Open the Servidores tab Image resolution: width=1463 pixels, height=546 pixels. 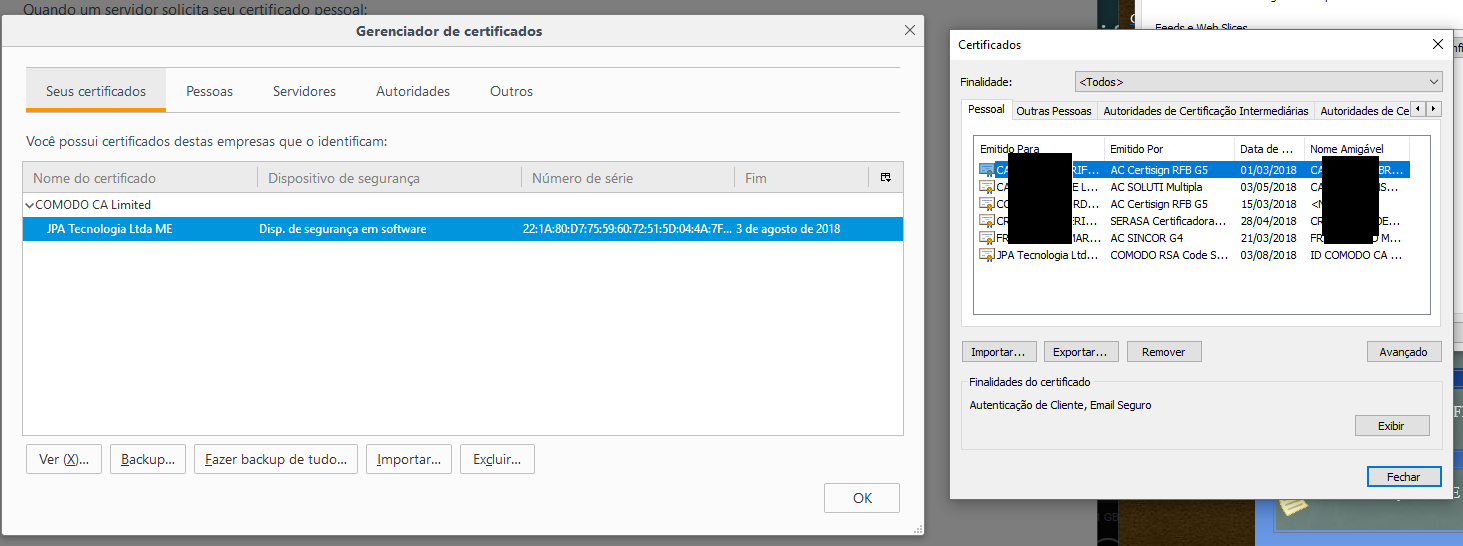click(x=304, y=91)
